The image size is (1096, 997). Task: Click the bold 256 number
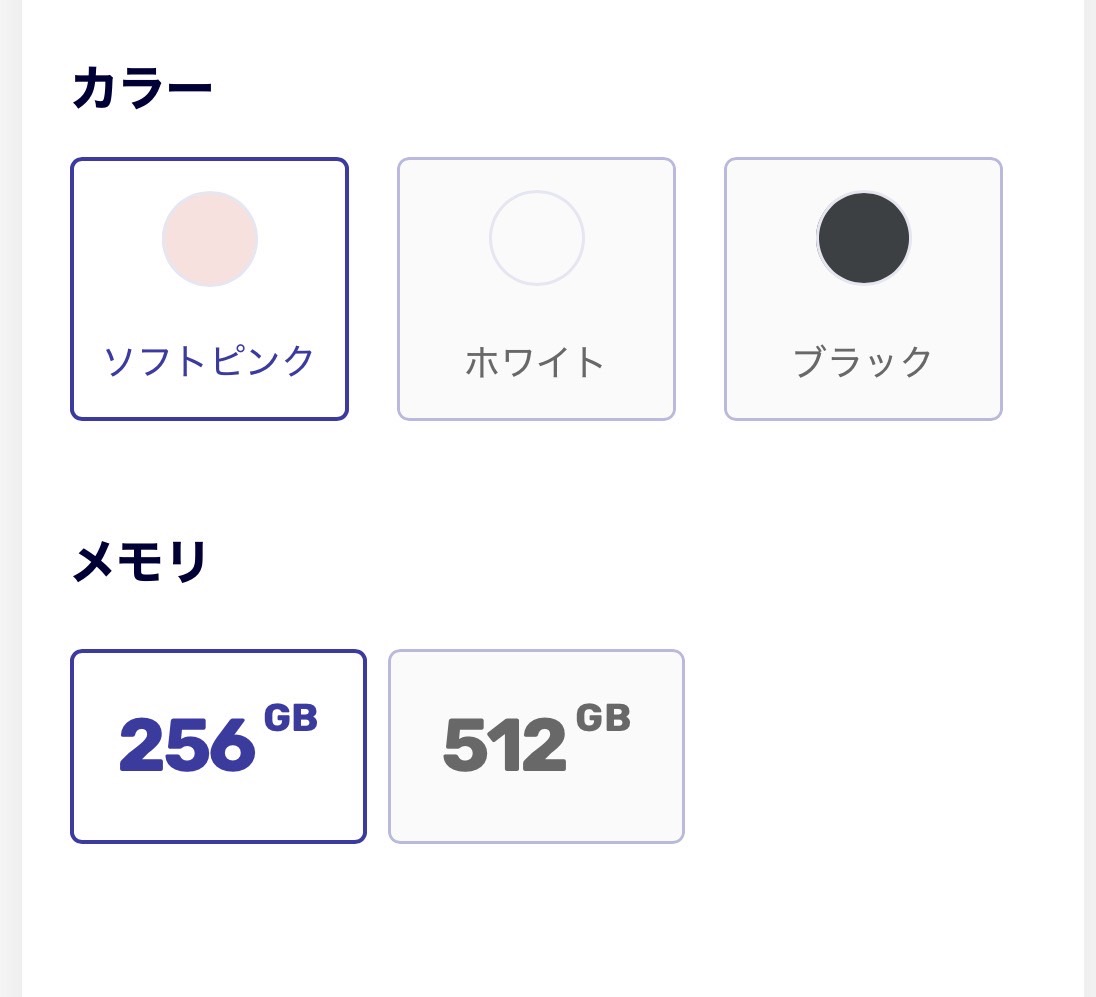click(x=187, y=746)
